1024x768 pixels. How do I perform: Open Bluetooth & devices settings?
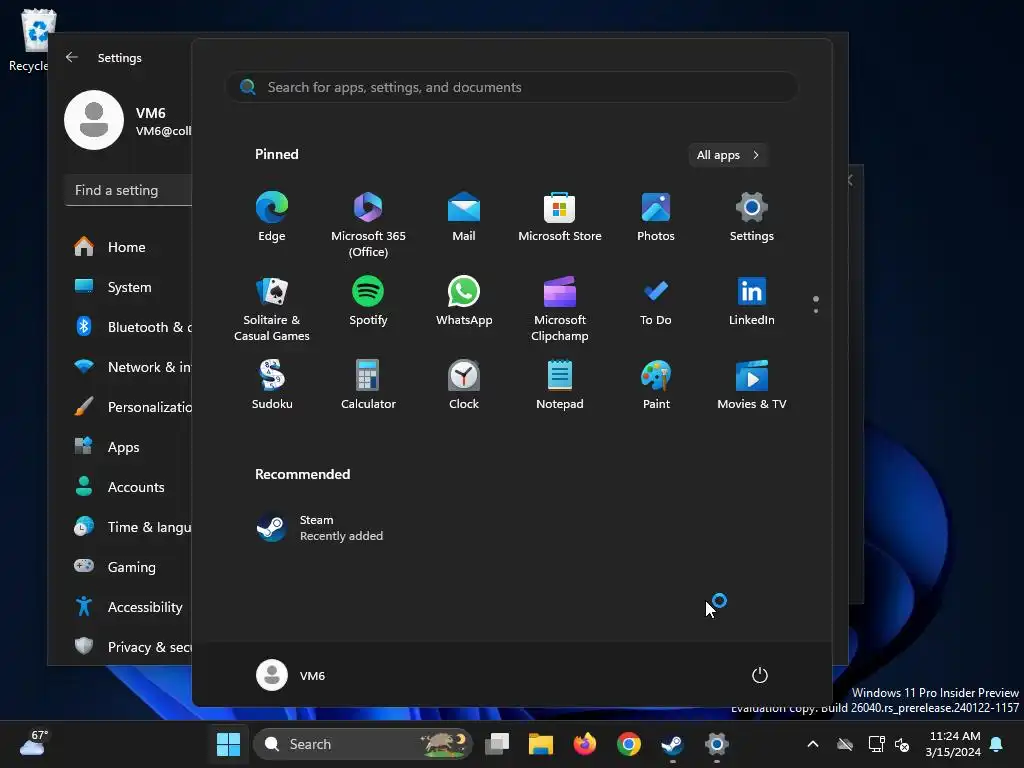click(x=131, y=327)
